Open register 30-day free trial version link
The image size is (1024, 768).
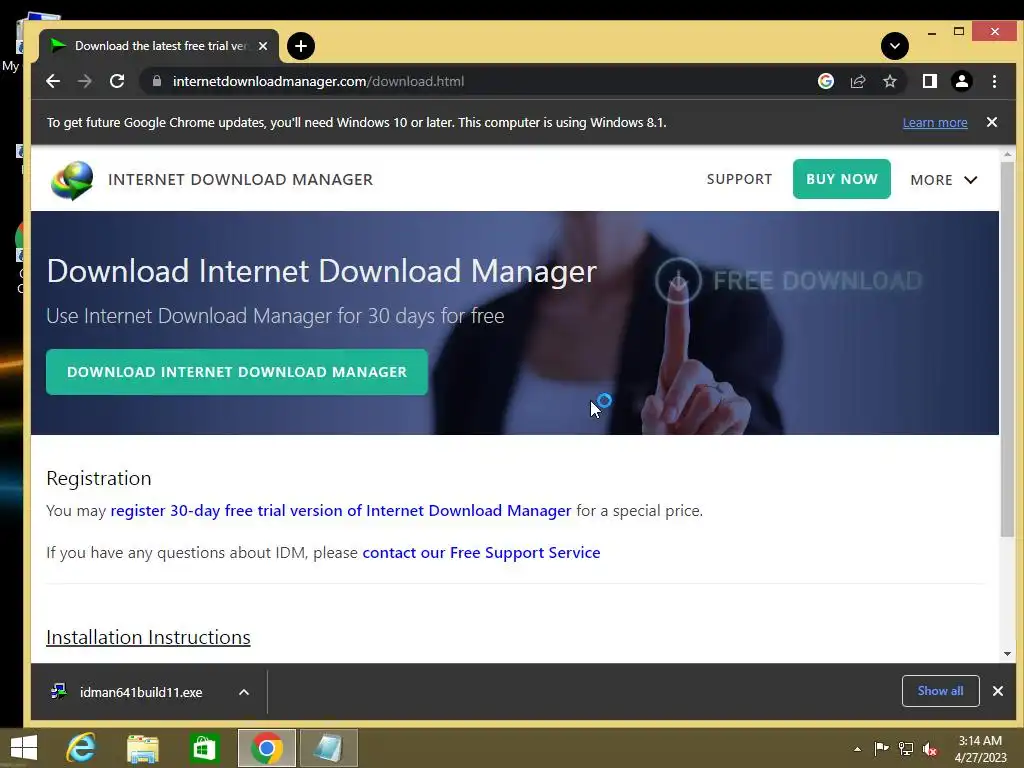[x=341, y=511]
